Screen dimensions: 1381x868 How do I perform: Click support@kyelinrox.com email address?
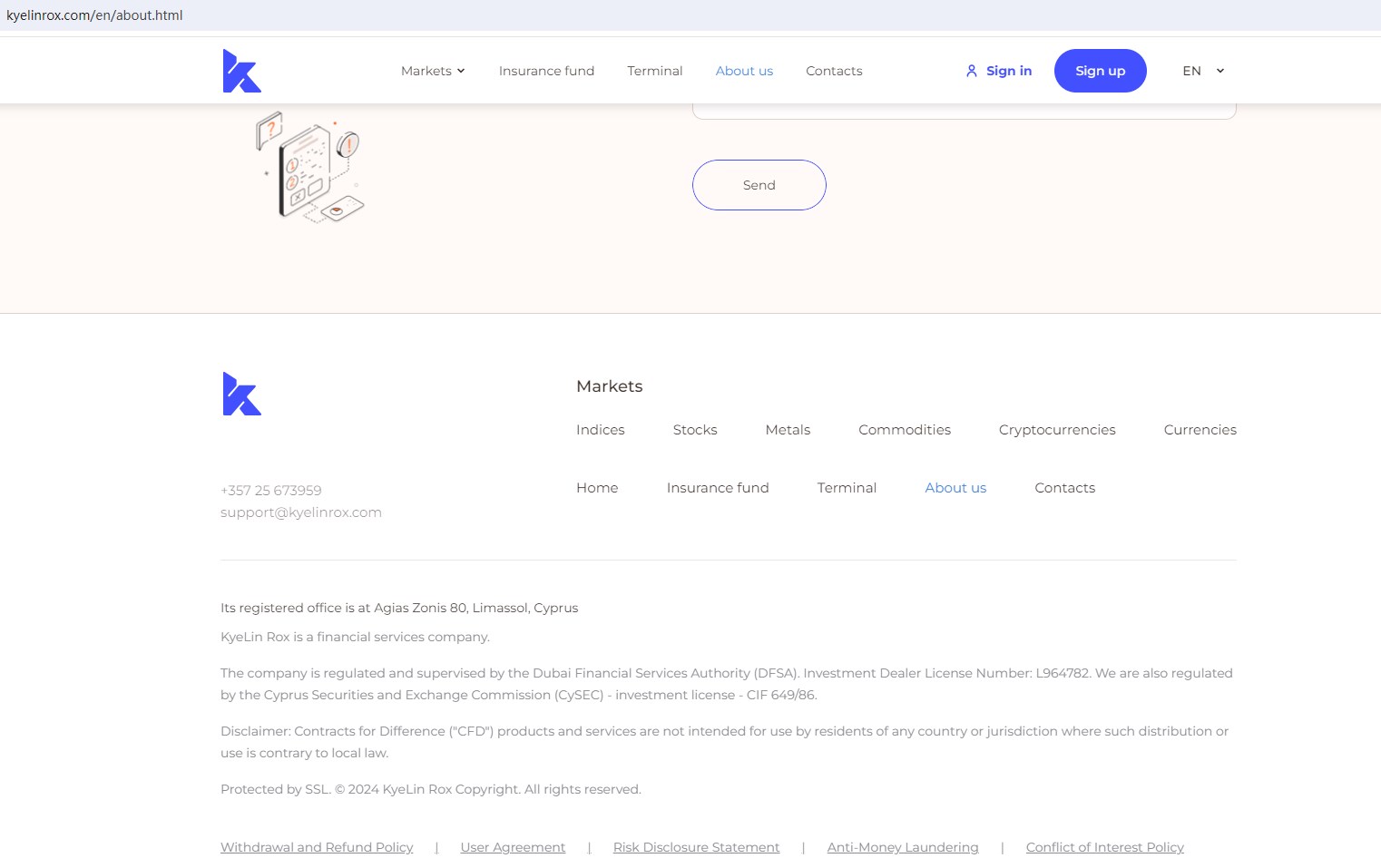click(x=301, y=512)
